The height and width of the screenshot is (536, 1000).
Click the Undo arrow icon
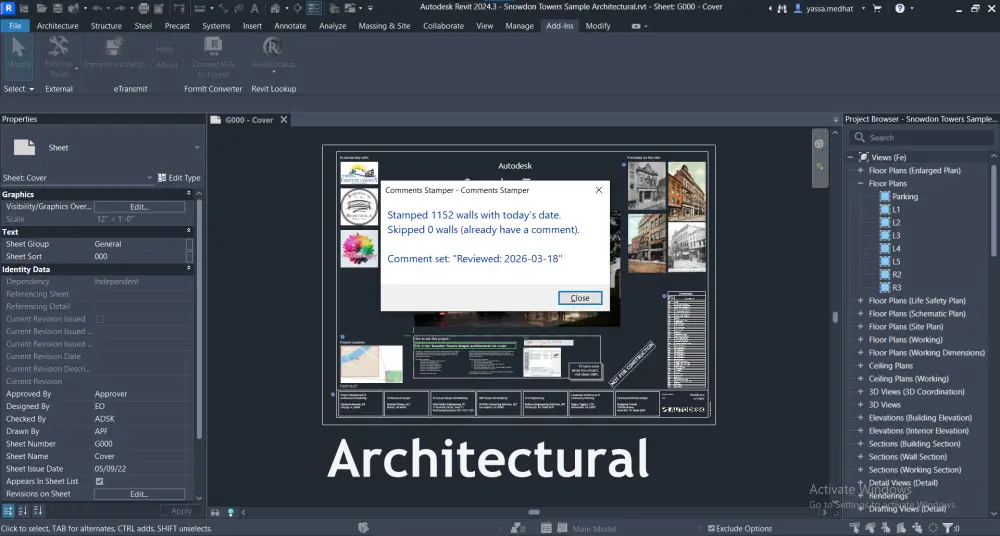pos(97,8)
